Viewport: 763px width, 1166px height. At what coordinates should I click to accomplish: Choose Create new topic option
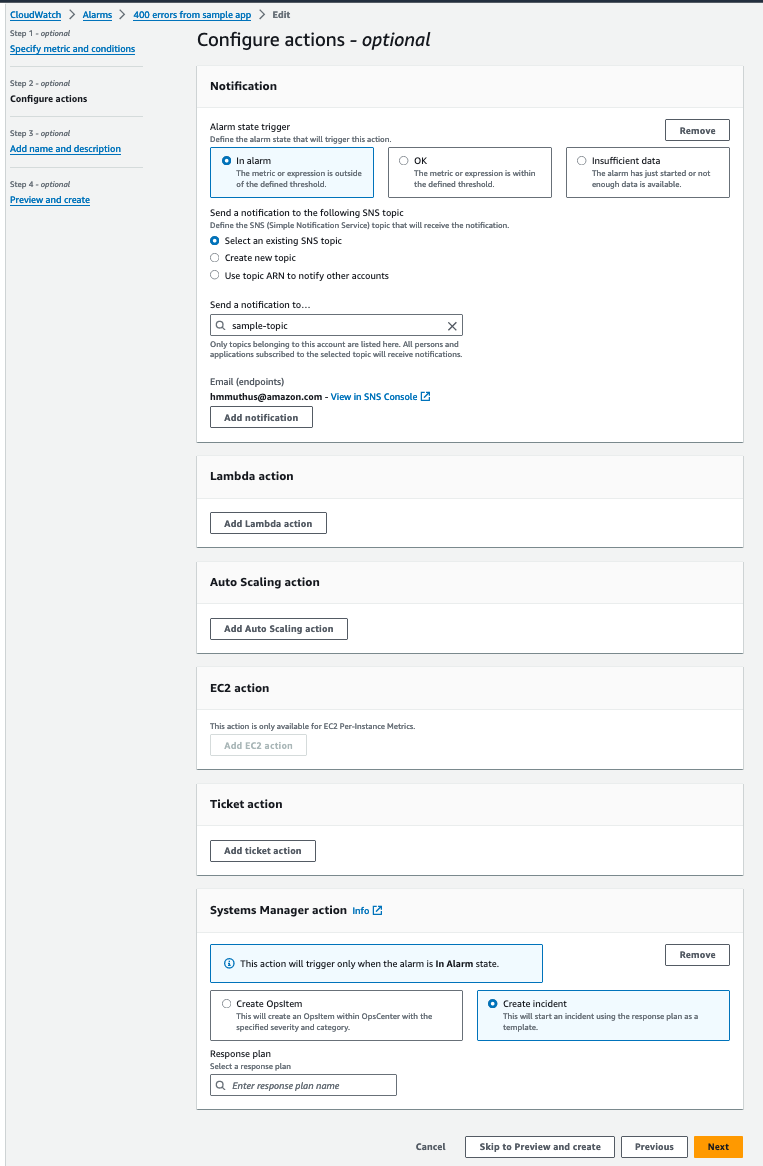click(x=214, y=257)
